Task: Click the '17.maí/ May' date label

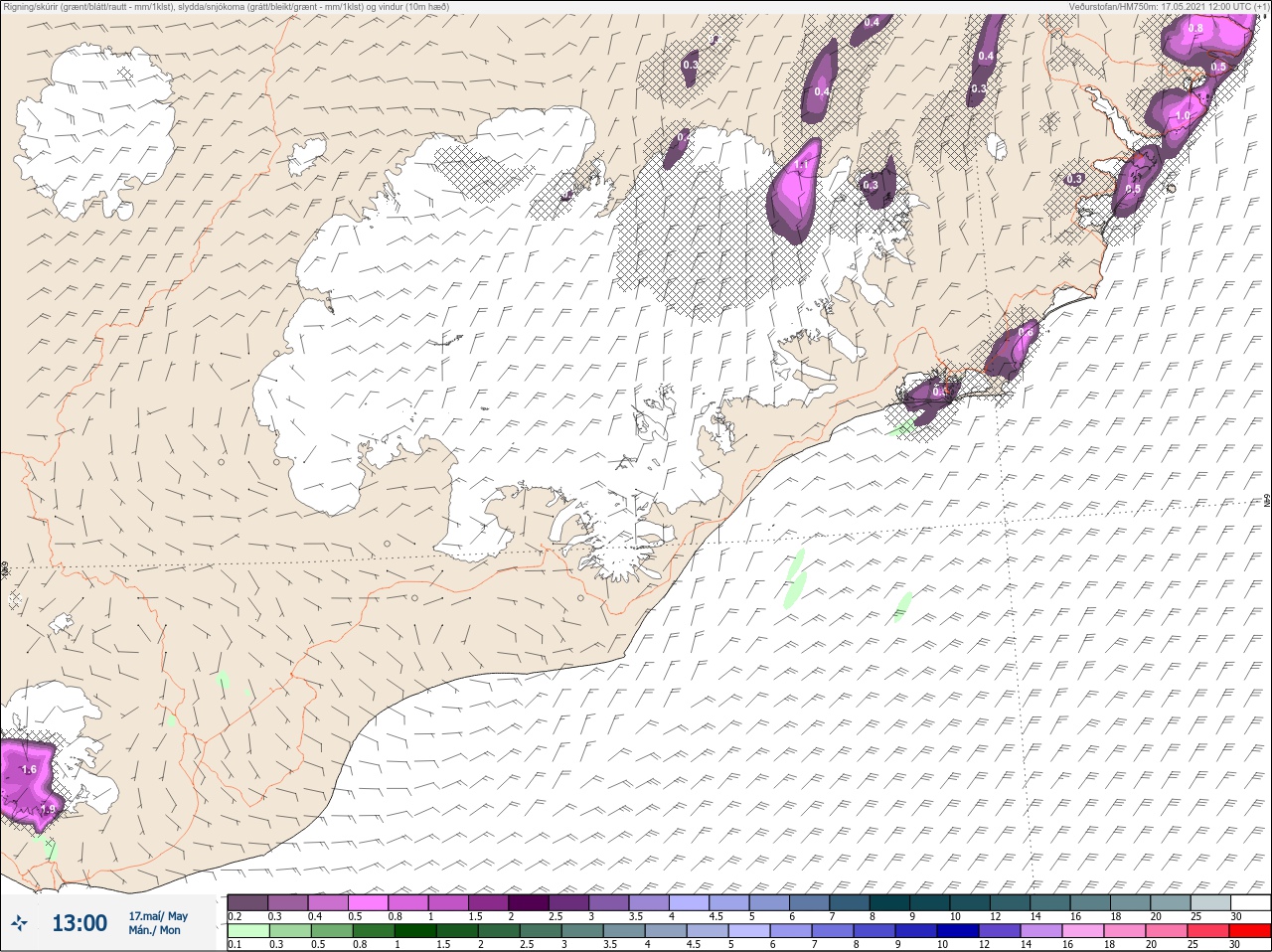Action: 158,915
